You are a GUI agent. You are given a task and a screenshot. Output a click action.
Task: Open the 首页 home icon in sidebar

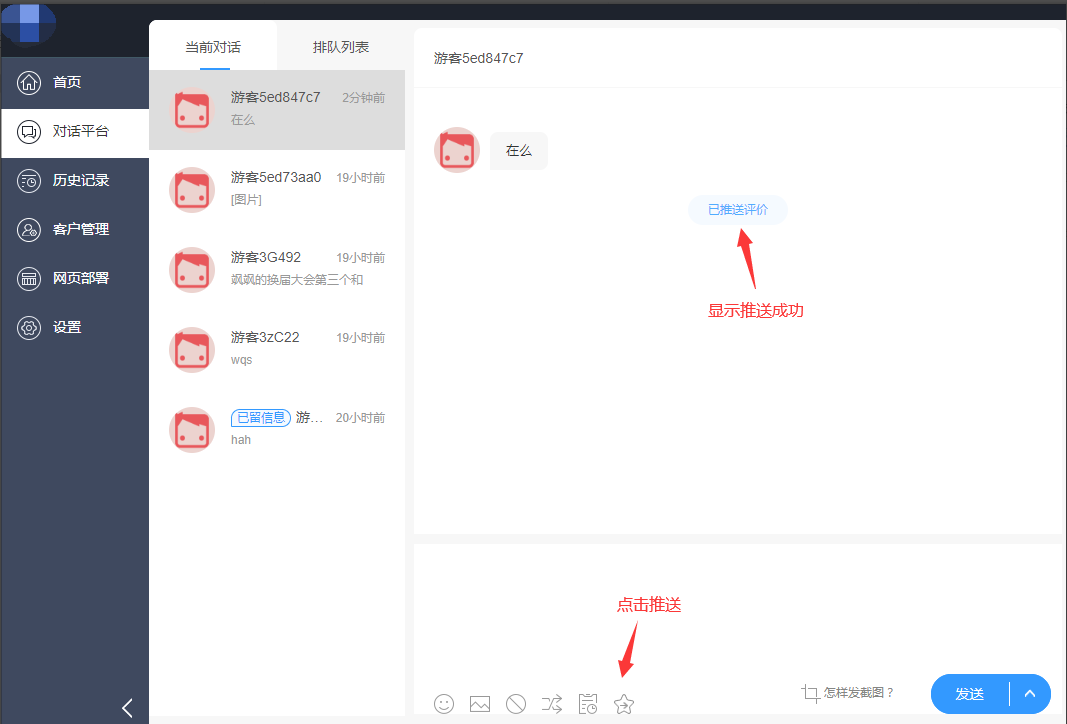[x=29, y=82]
